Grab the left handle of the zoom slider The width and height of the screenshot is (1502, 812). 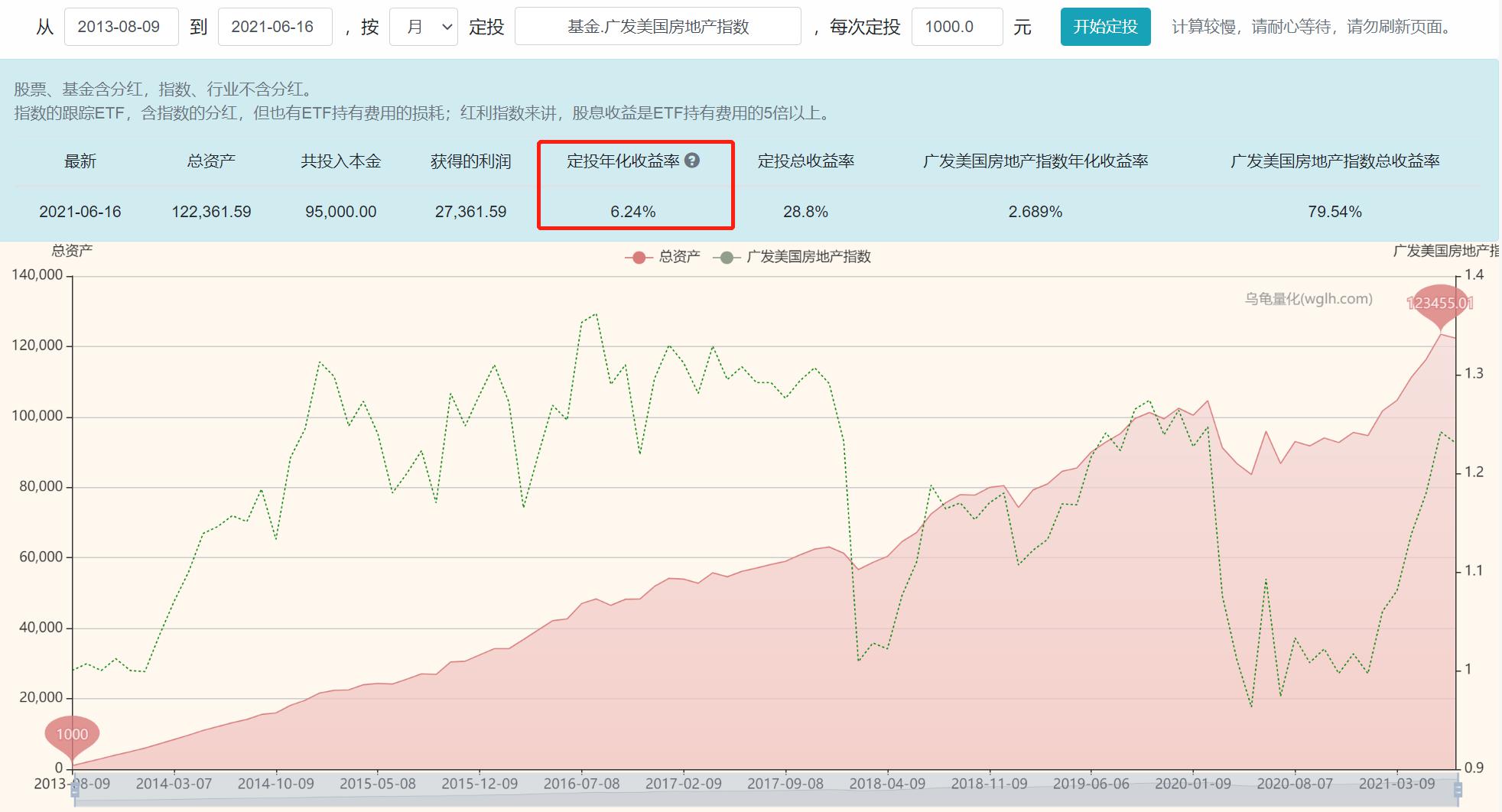pyautogui.click(x=75, y=790)
